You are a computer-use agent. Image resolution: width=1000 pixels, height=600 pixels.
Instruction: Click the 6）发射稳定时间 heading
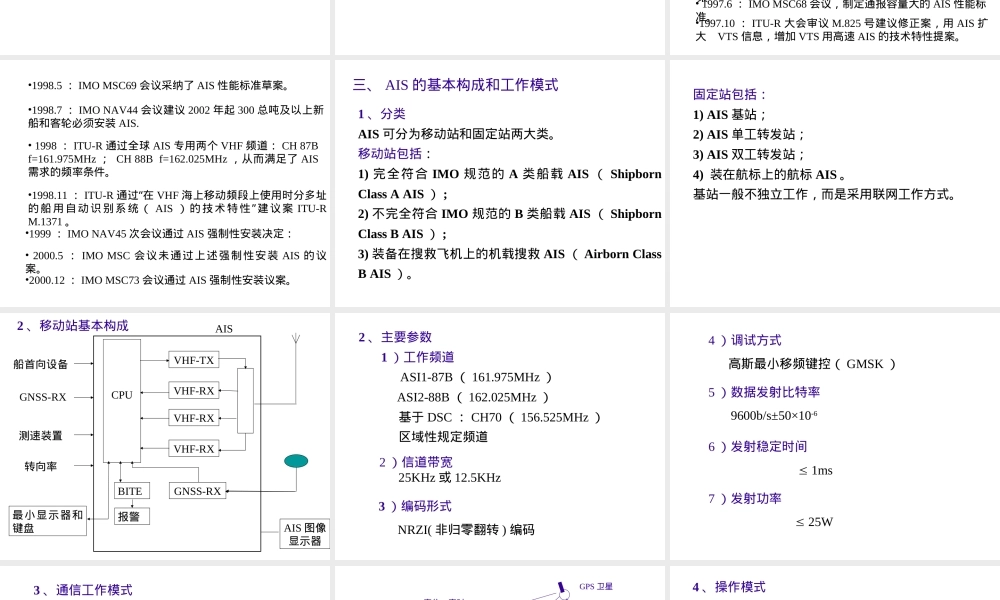tap(758, 447)
